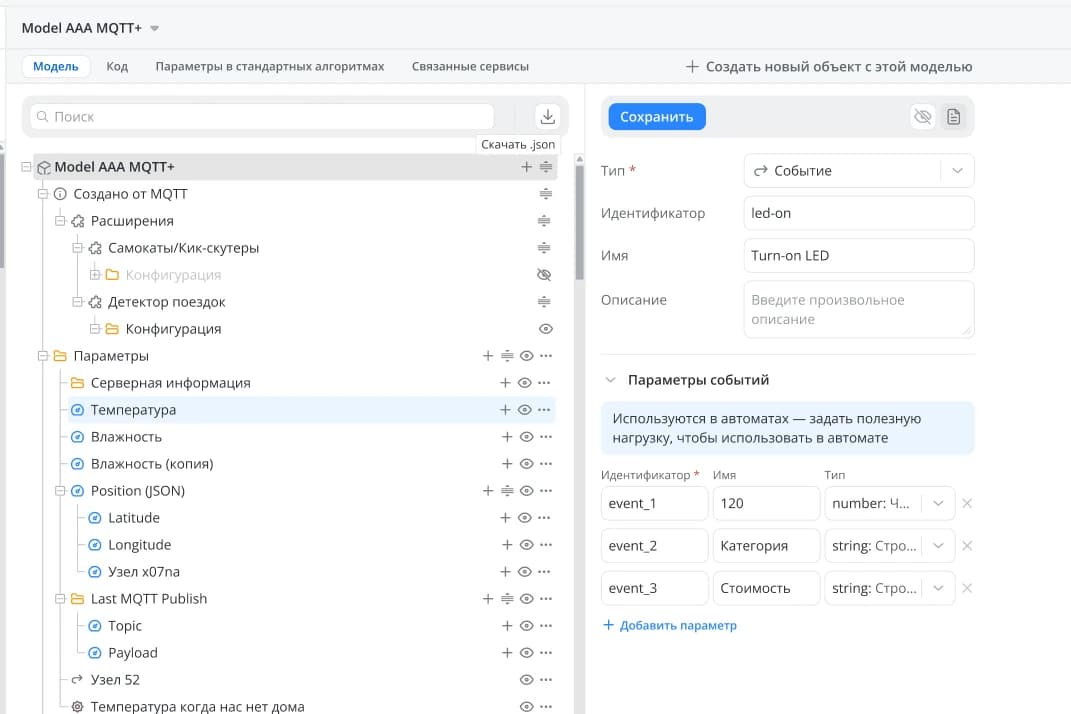Screen dimensions: 1071x714
Task: Open the Тип dropdown showing Событие
Action: click(858, 171)
